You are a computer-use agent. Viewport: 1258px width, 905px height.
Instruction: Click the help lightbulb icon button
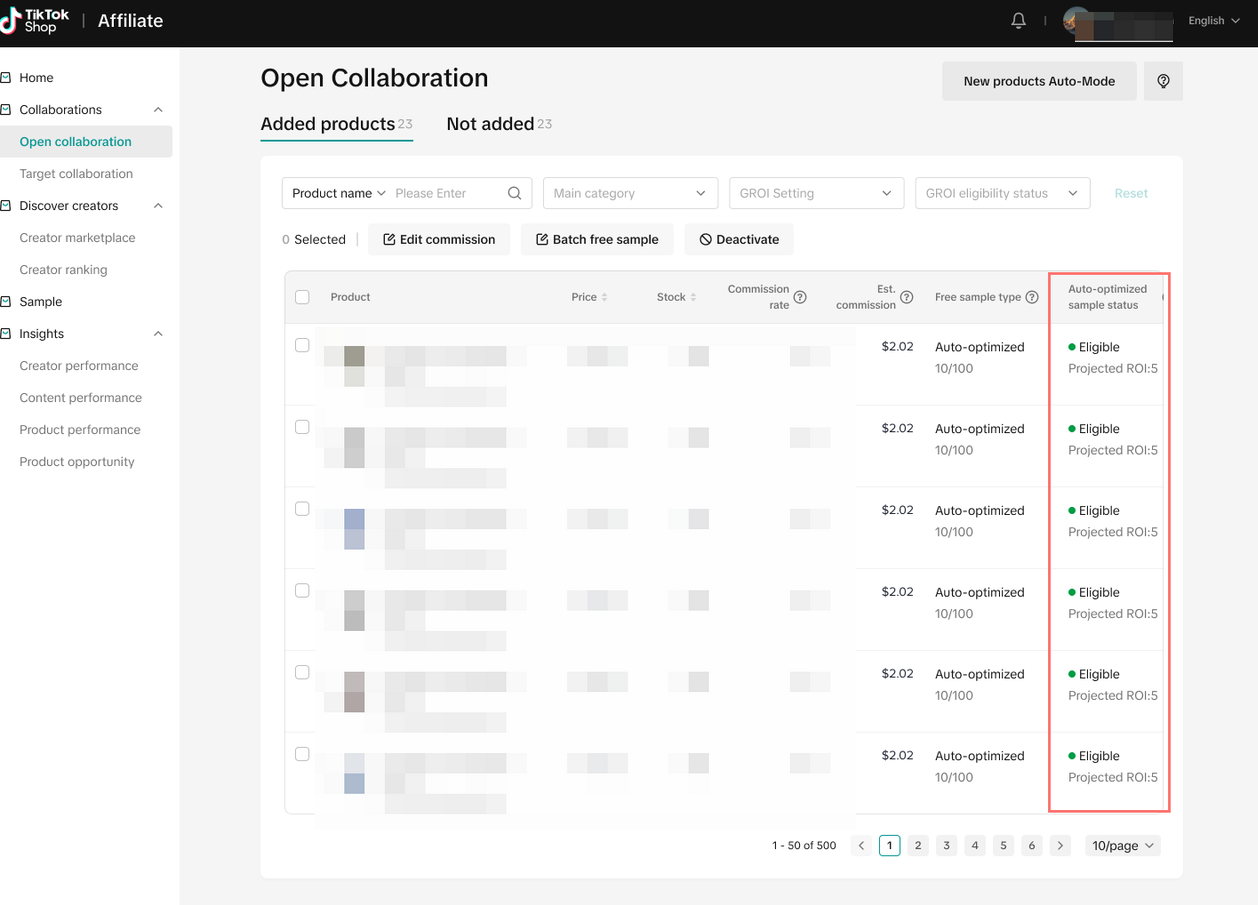click(x=1163, y=81)
